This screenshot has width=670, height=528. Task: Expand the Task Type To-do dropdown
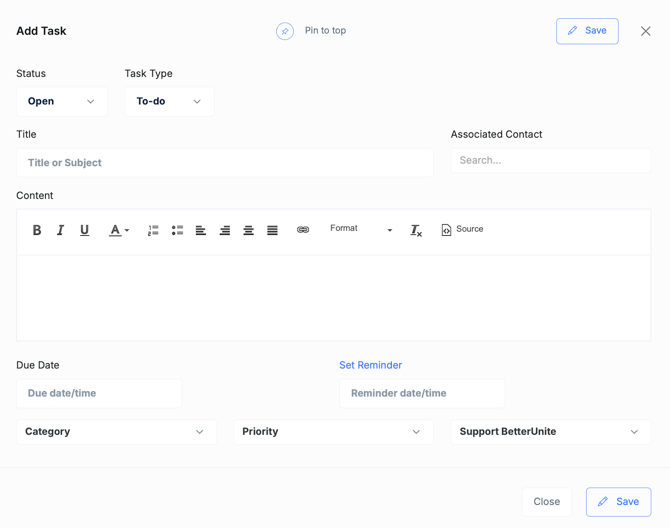[x=169, y=101]
